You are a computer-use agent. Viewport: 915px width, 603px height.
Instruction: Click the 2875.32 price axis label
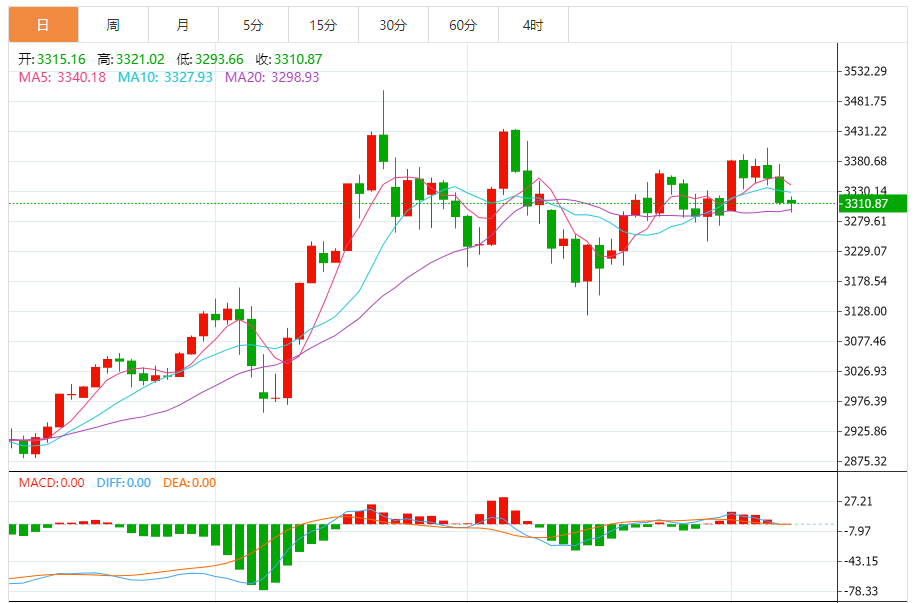[x=865, y=461]
